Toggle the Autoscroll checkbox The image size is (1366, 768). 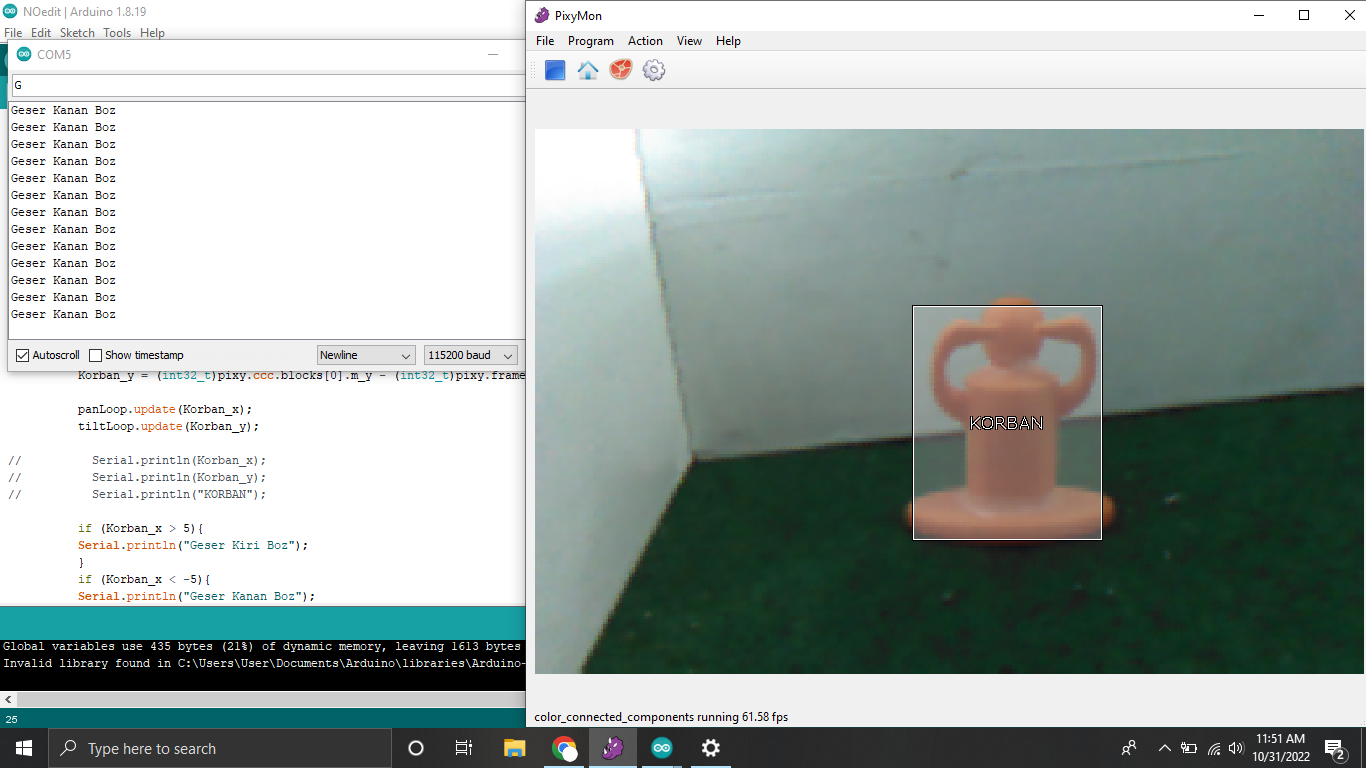(x=23, y=355)
